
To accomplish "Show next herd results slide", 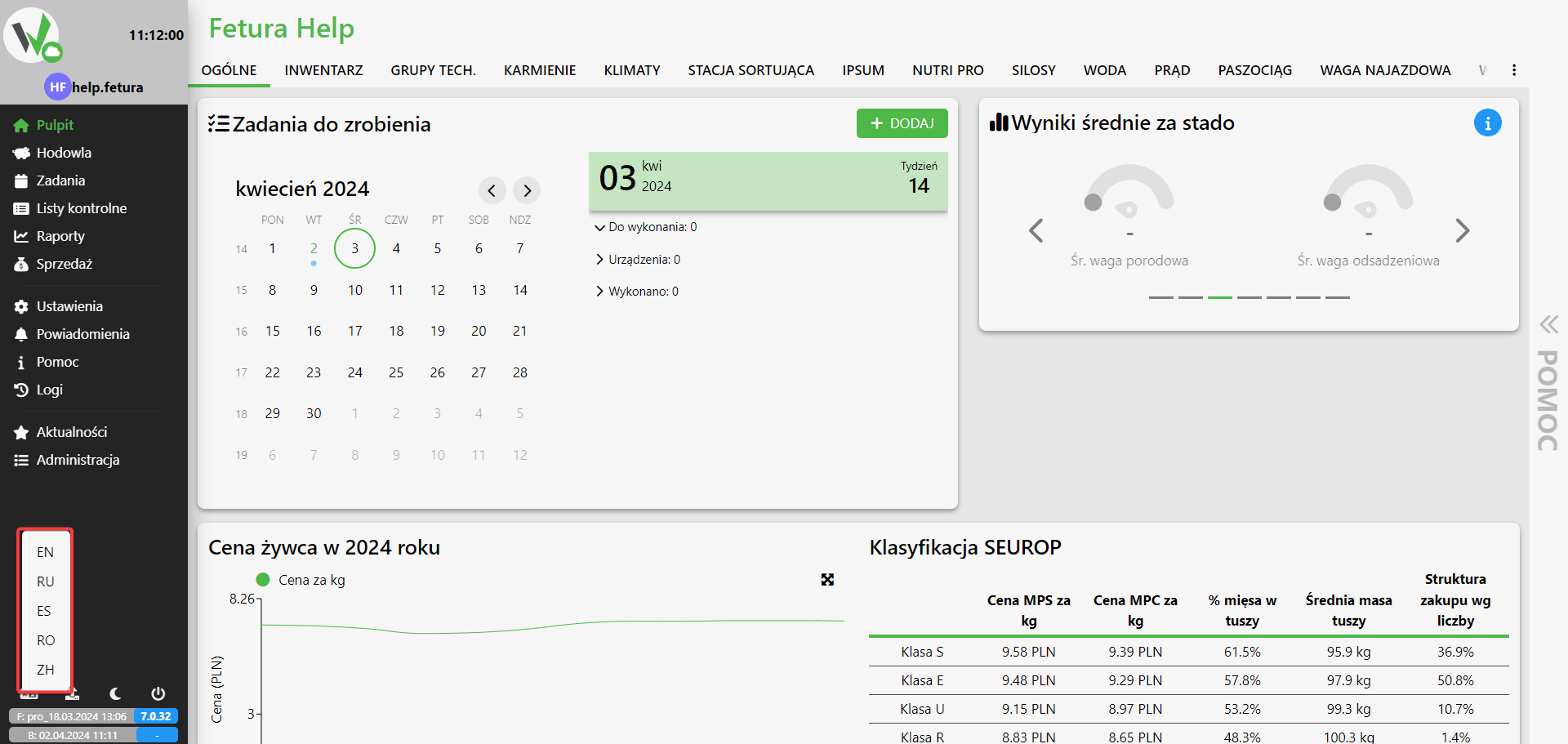I will point(1462,231).
